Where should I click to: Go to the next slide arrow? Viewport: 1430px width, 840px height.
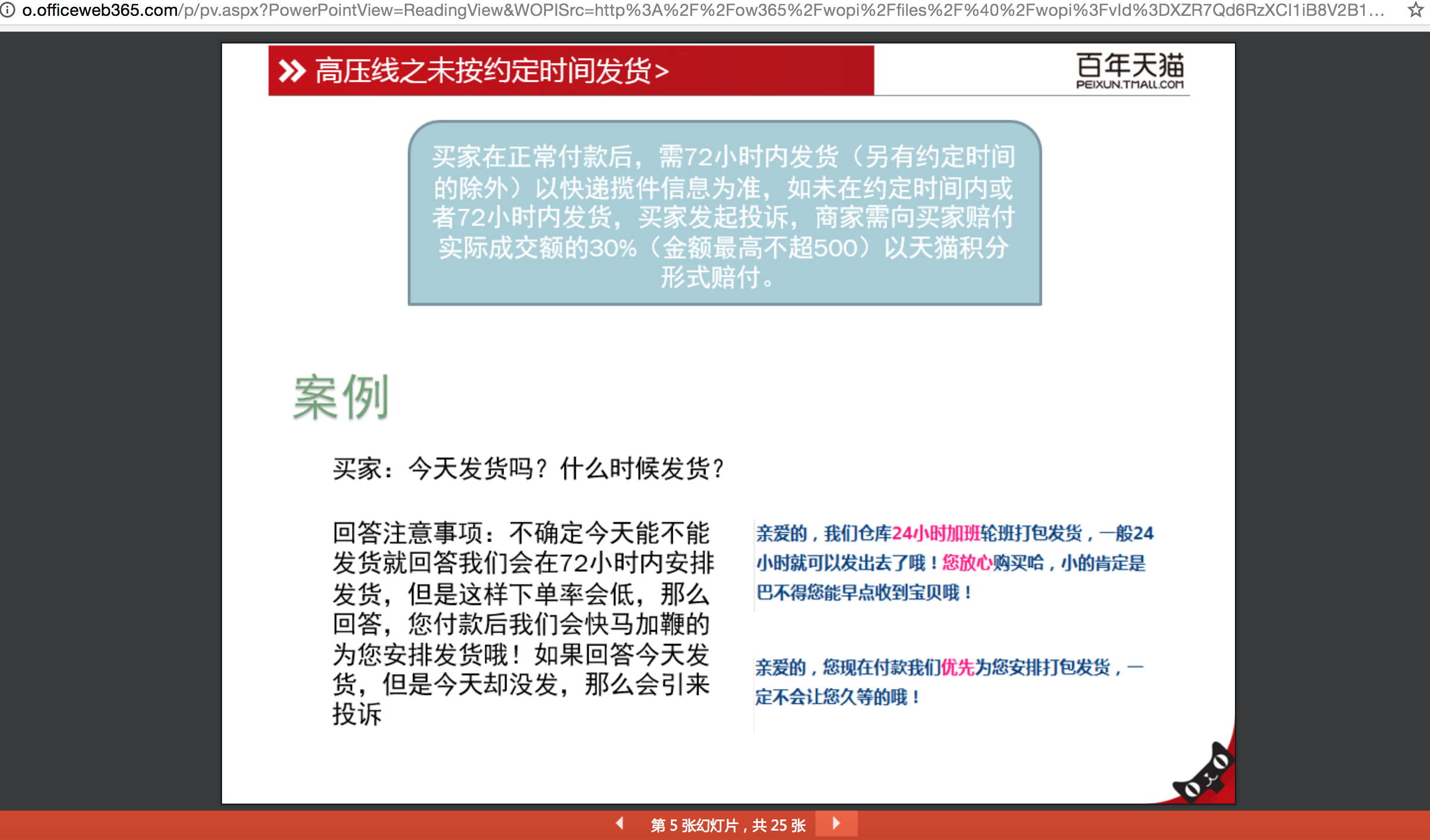click(837, 824)
